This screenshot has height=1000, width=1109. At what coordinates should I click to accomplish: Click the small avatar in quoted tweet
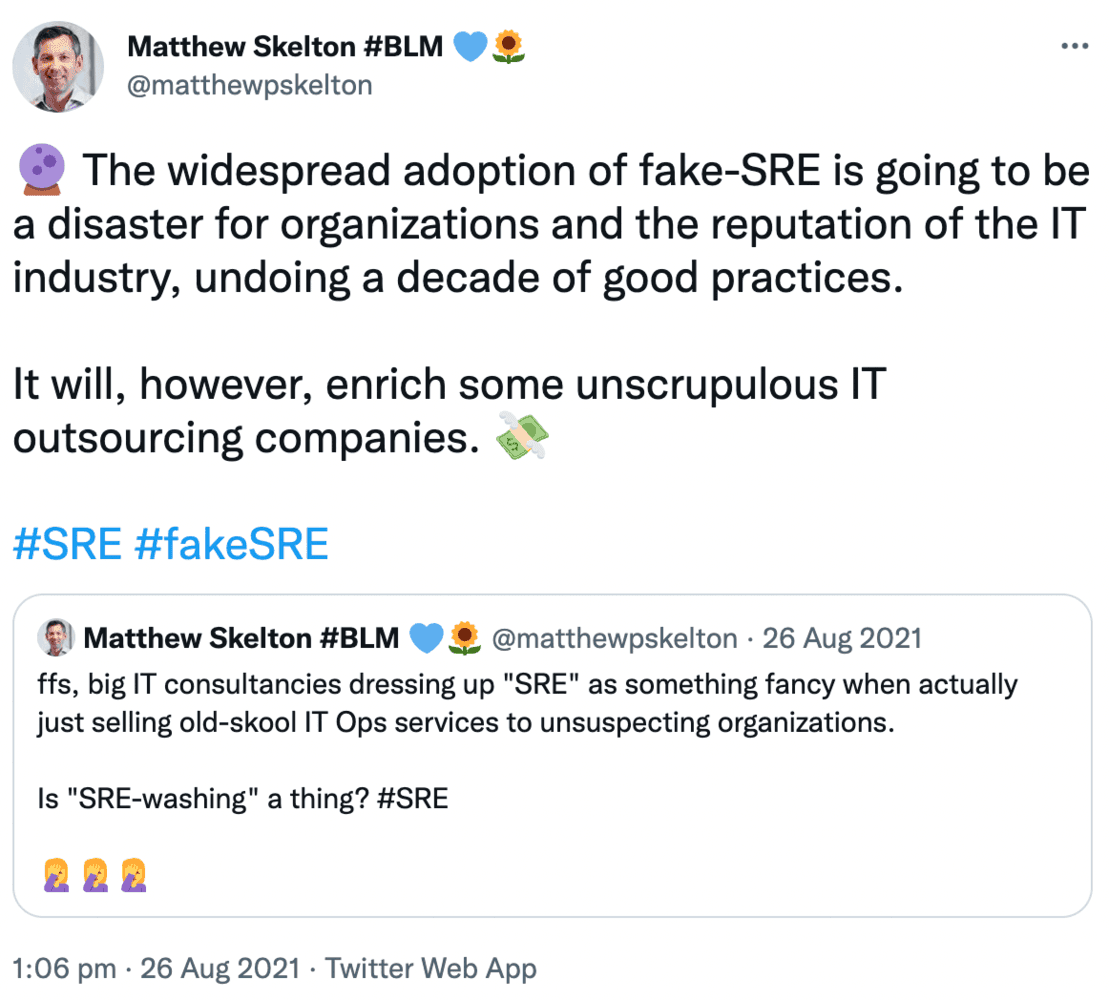(55, 637)
